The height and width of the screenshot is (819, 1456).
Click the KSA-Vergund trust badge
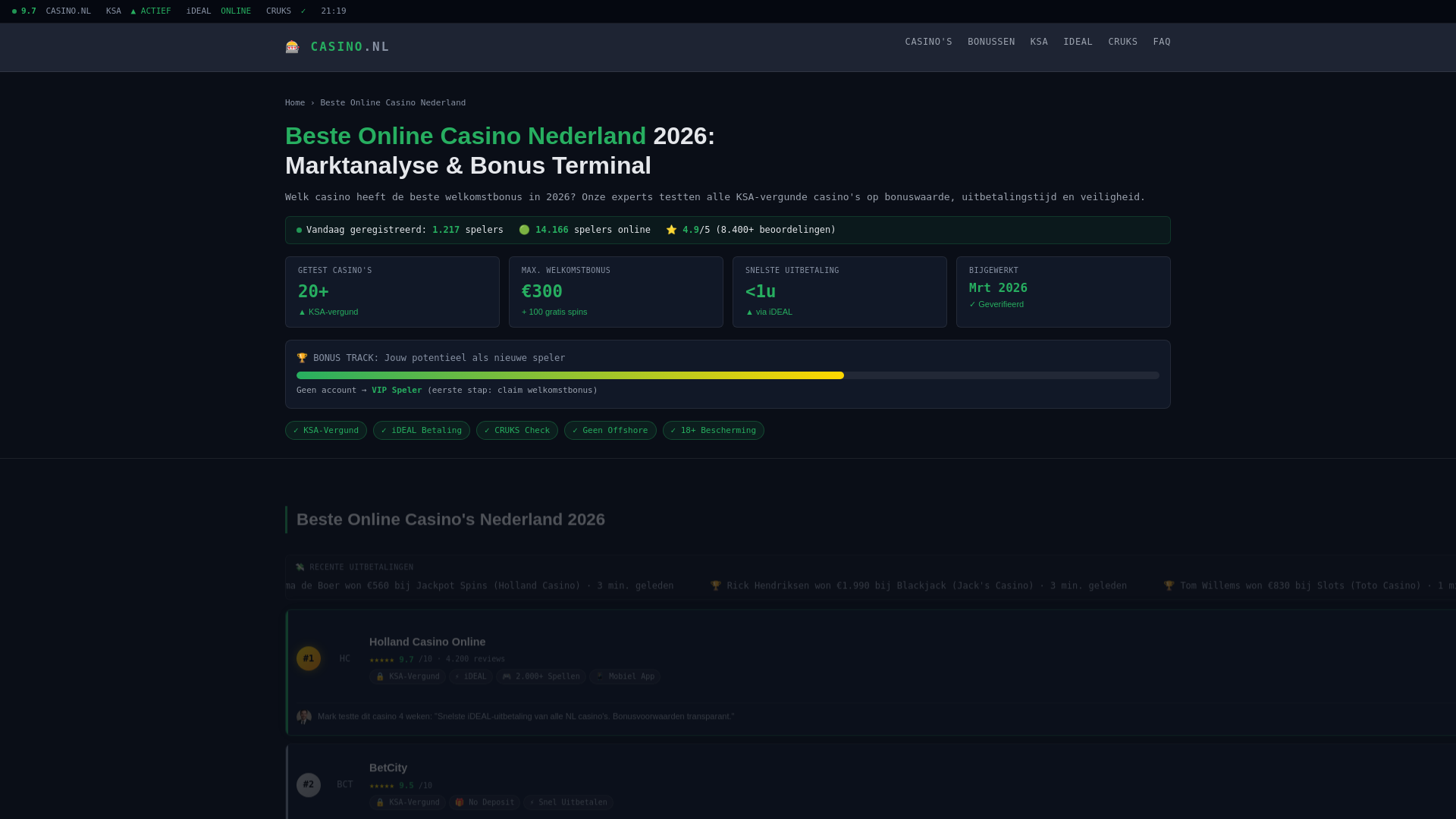(326, 431)
